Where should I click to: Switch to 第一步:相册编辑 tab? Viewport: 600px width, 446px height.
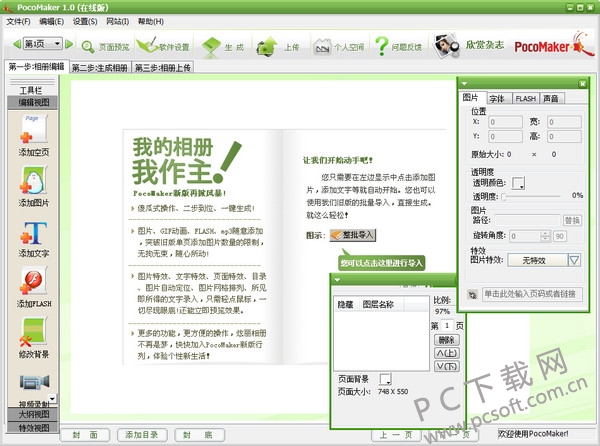pyautogui.click(x=36, y=67)
